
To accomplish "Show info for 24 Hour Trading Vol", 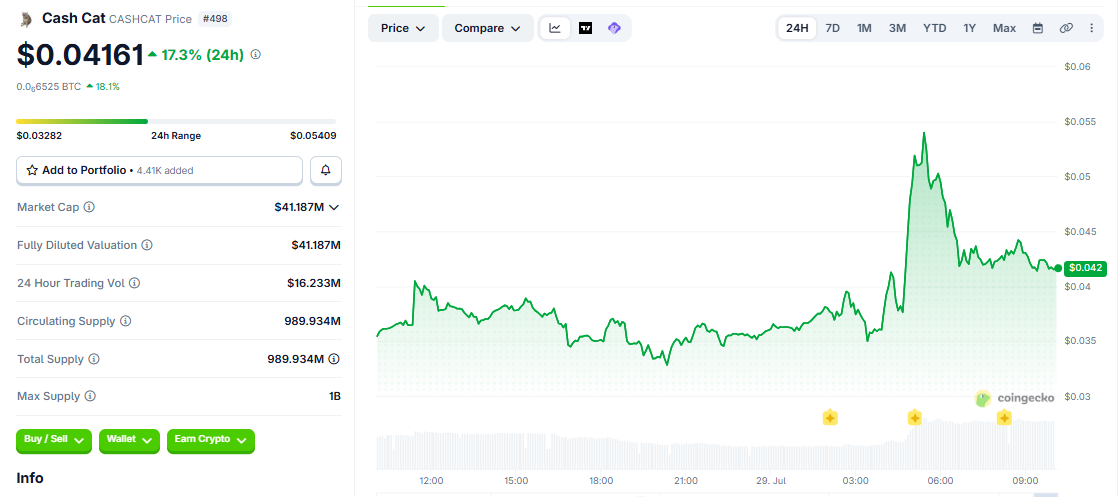I will point(134,283).
